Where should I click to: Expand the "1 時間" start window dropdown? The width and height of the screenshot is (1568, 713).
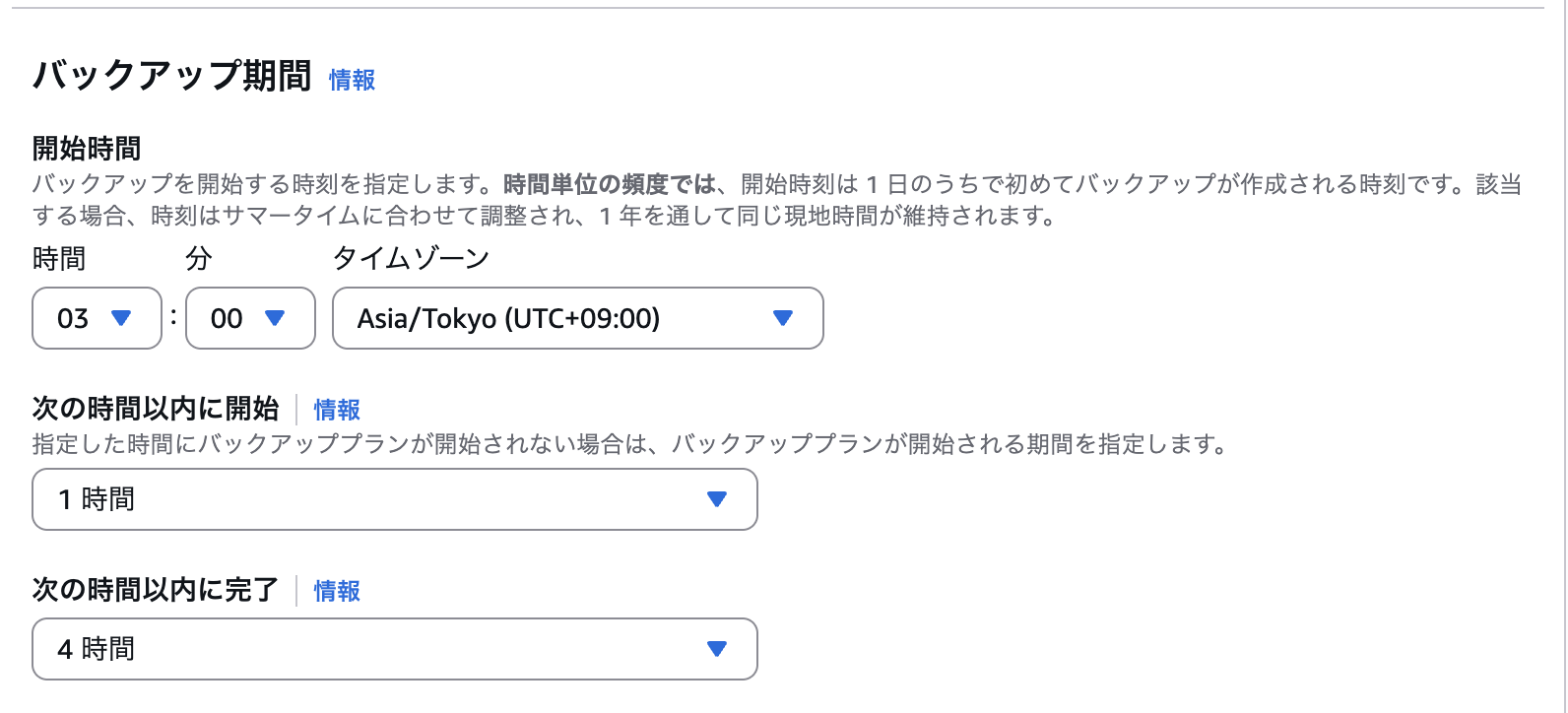coord(394,499)
